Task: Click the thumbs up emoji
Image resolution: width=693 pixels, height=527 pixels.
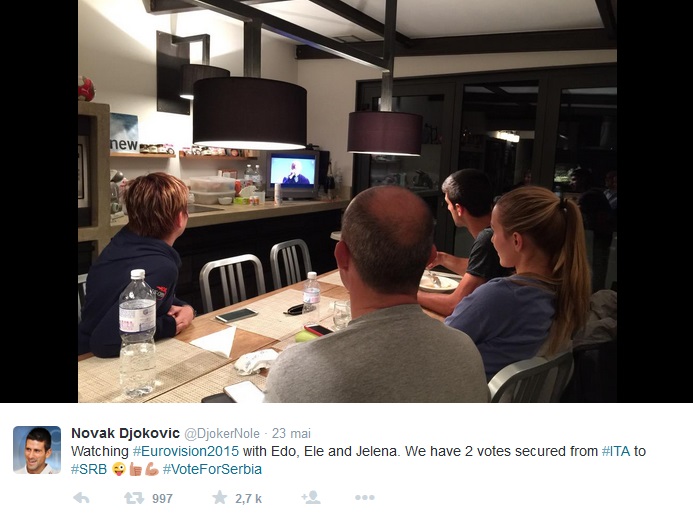Action: click(x=135, y=469)
